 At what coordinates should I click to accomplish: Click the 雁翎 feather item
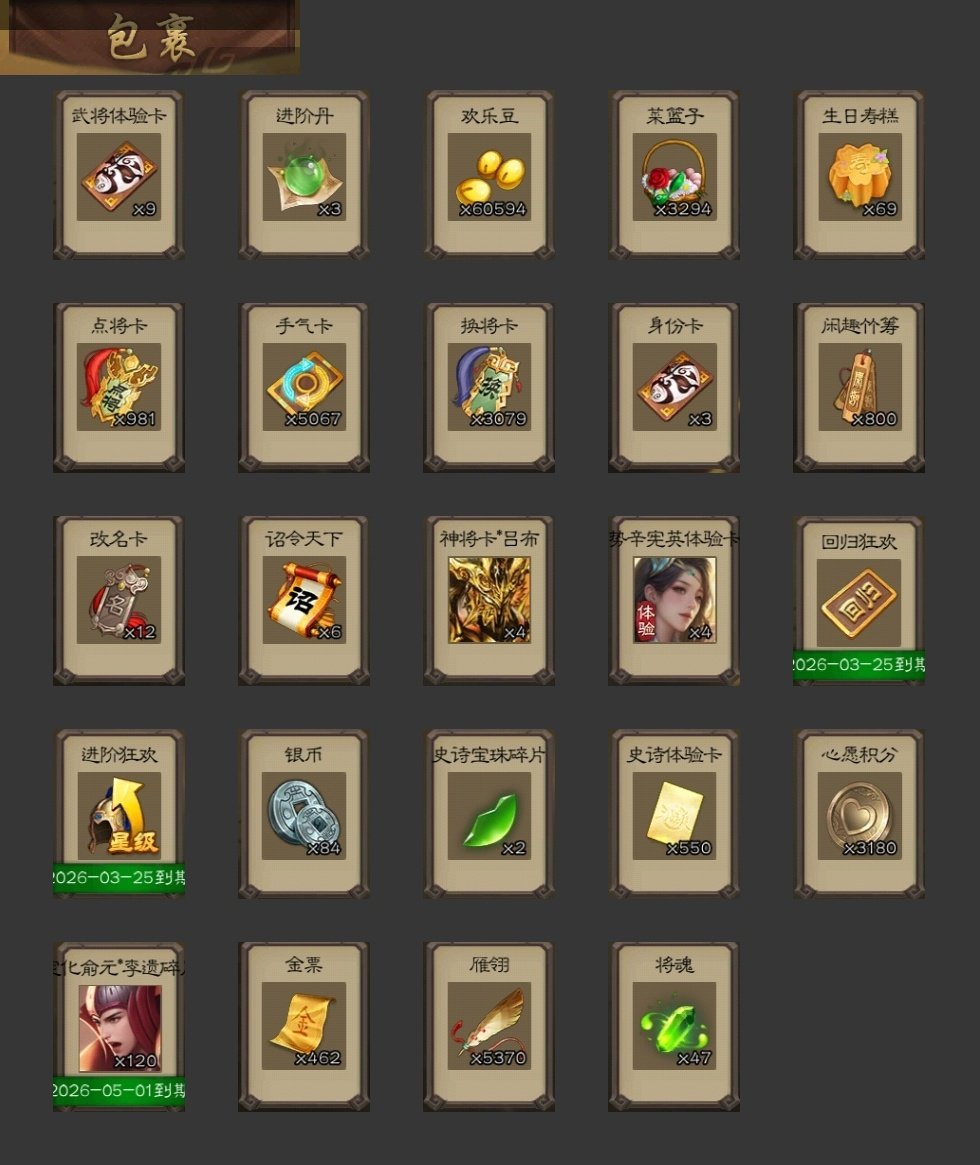489,1026
